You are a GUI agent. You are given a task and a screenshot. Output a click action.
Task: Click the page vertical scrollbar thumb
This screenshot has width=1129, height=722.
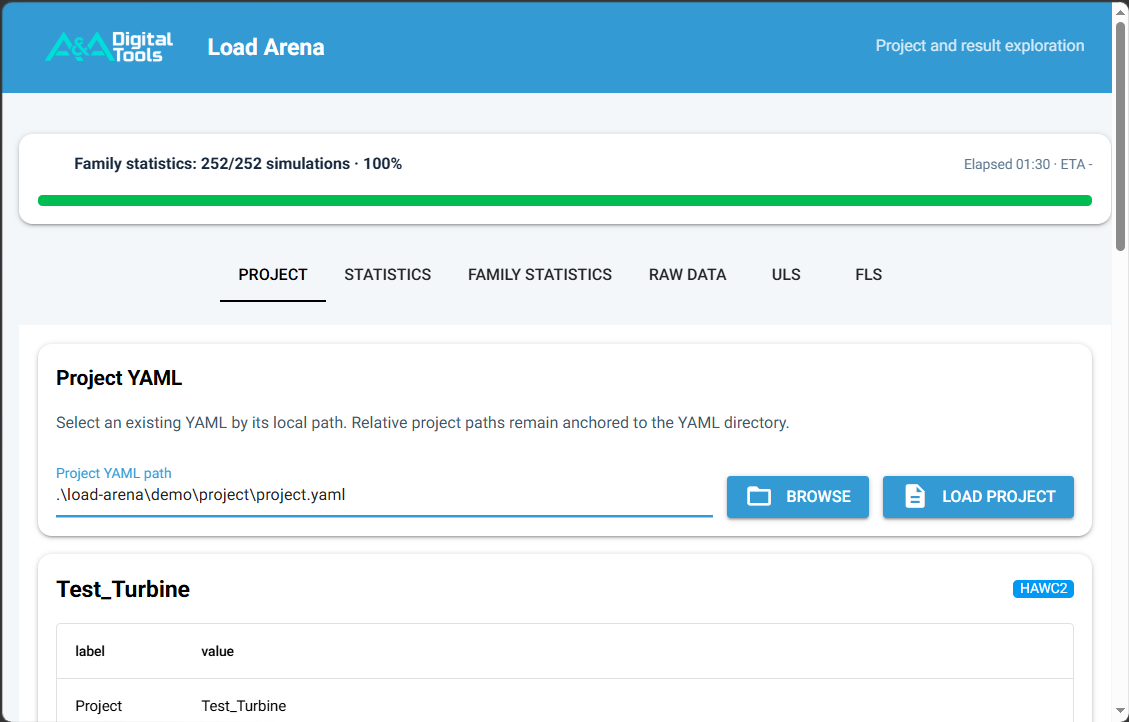click(1120, 137)
